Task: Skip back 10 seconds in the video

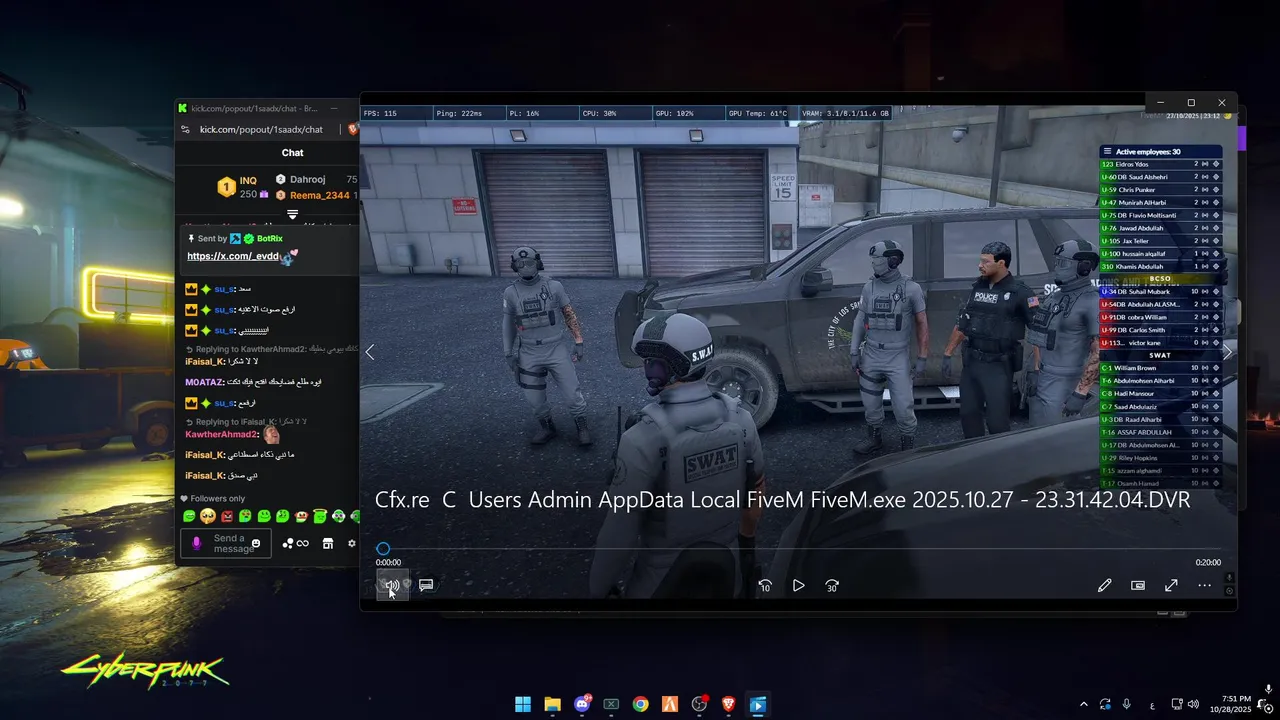Action: tap(765, 586)
